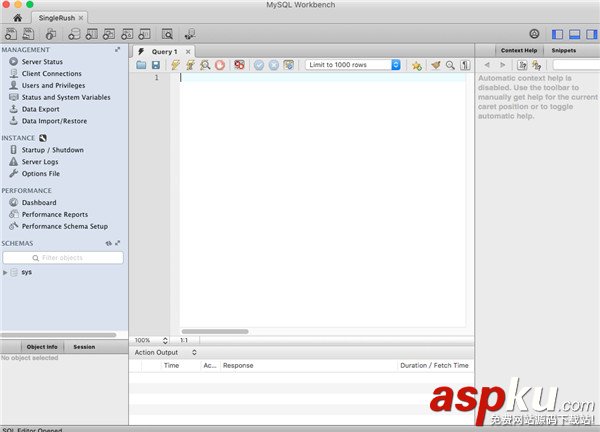This screenshot has height=432, width=600.
Task: Open Startup / Shutdown
Action: 52,150
